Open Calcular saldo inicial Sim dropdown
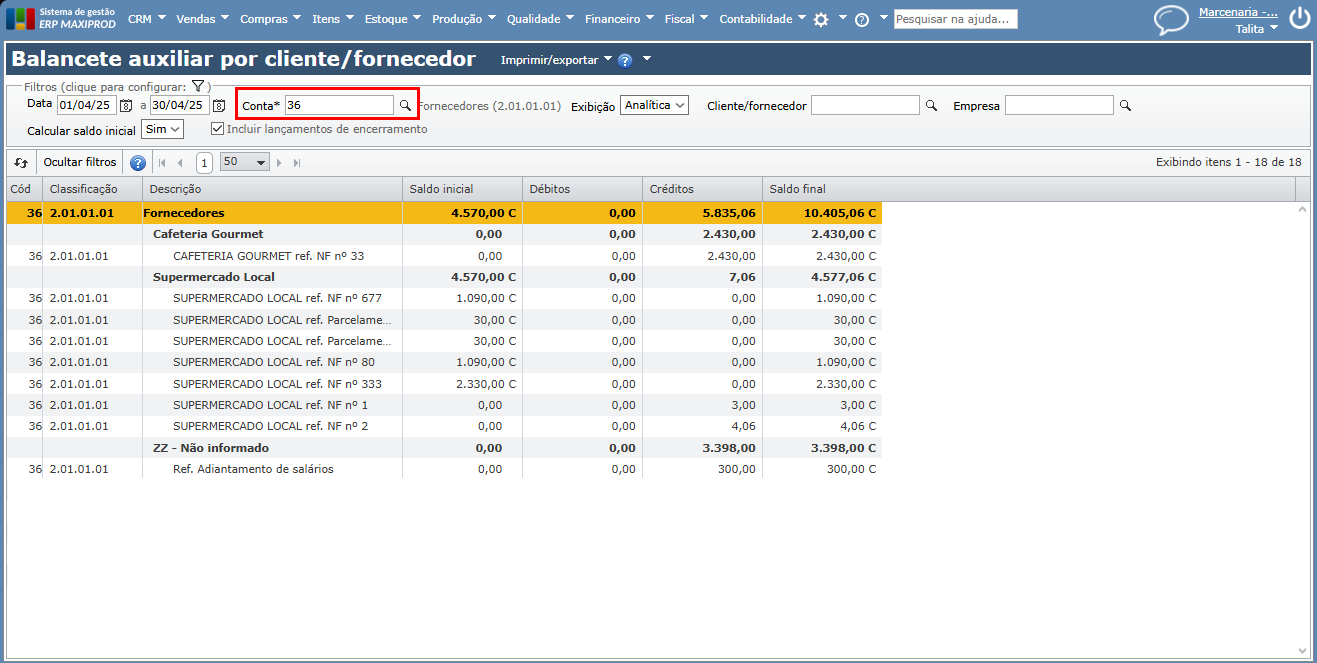The height and width of the screenshot is (663, 1317). point(162,129)
